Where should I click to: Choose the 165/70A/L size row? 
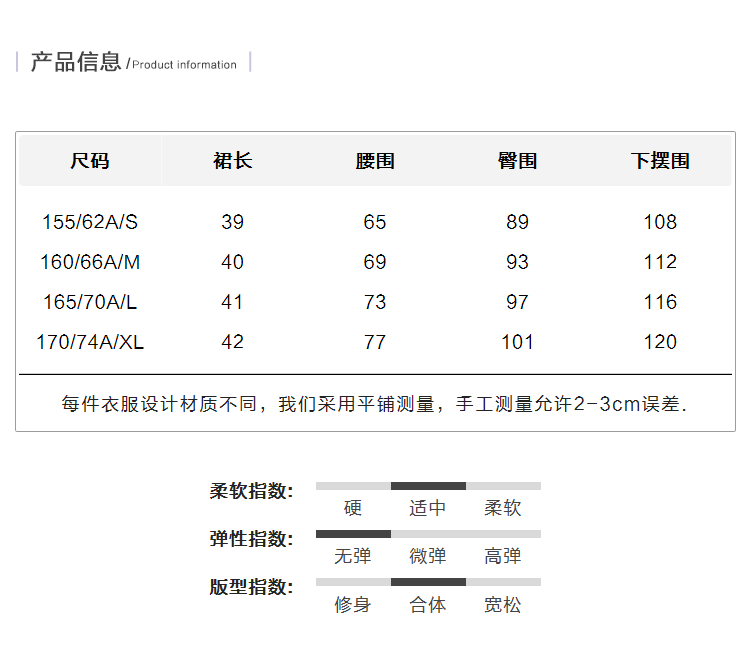click(90, 302)
